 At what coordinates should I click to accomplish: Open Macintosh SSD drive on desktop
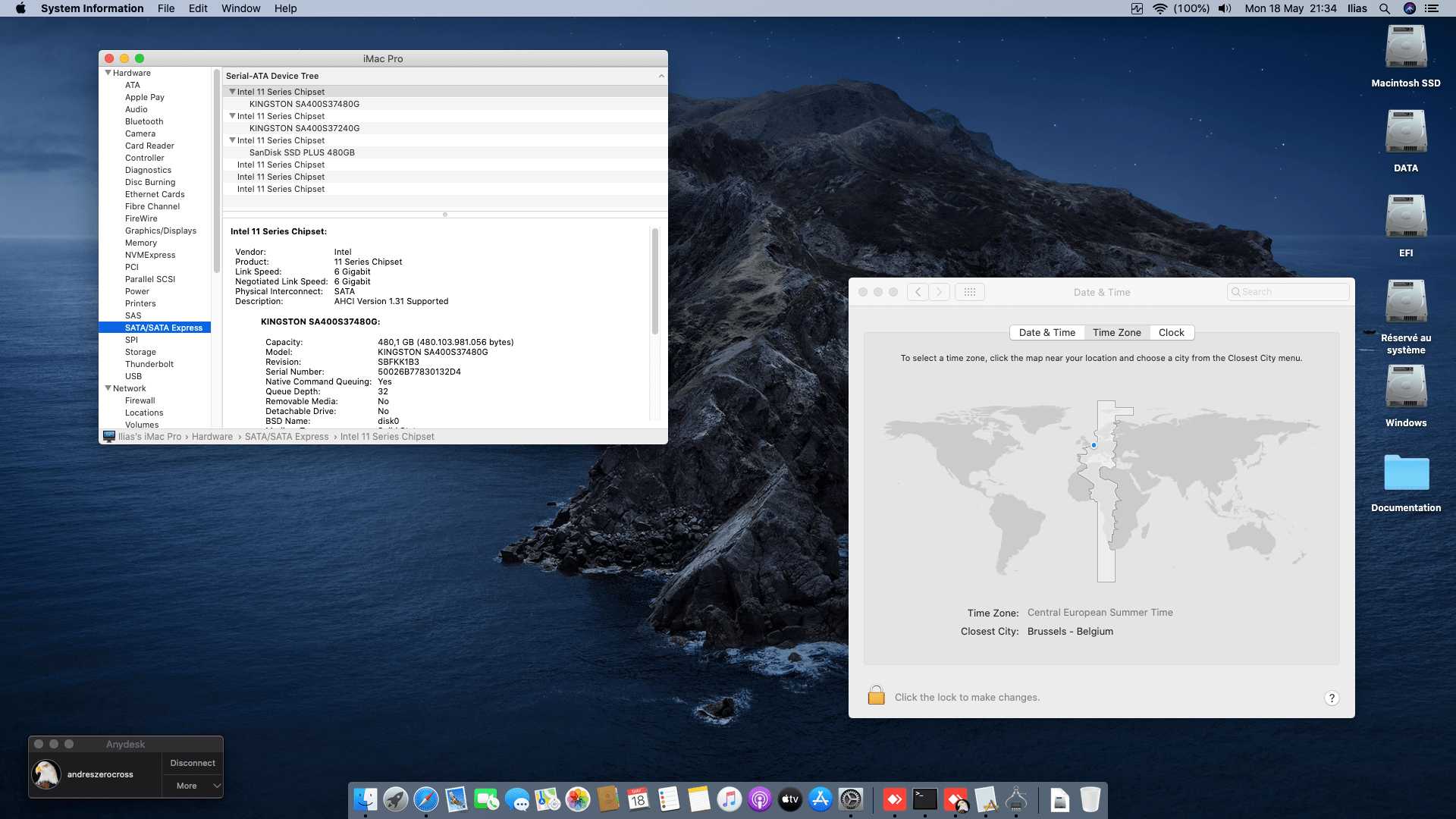click(x=1406, y=48)
